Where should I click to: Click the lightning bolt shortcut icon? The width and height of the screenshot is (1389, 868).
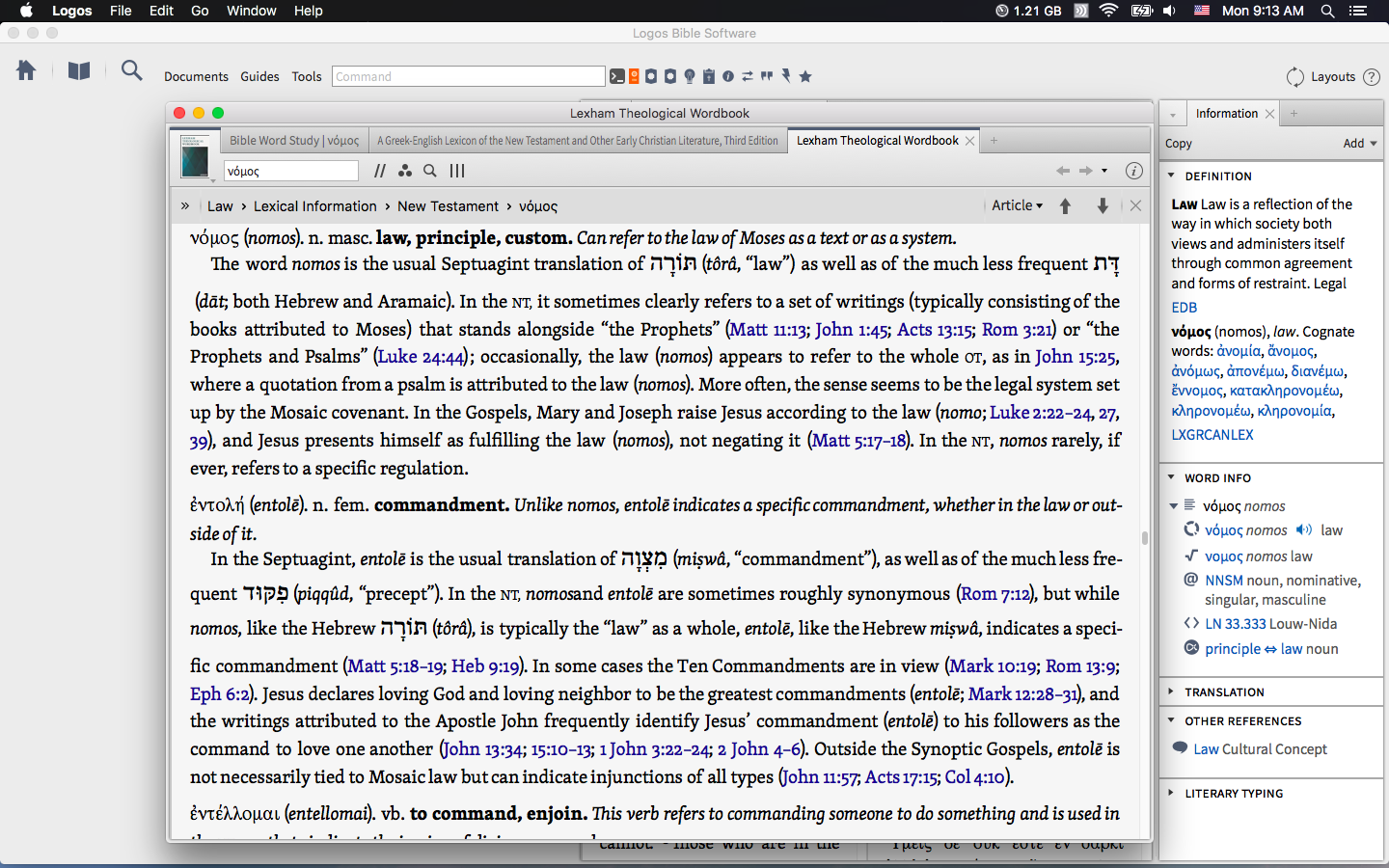coord(786,76)
